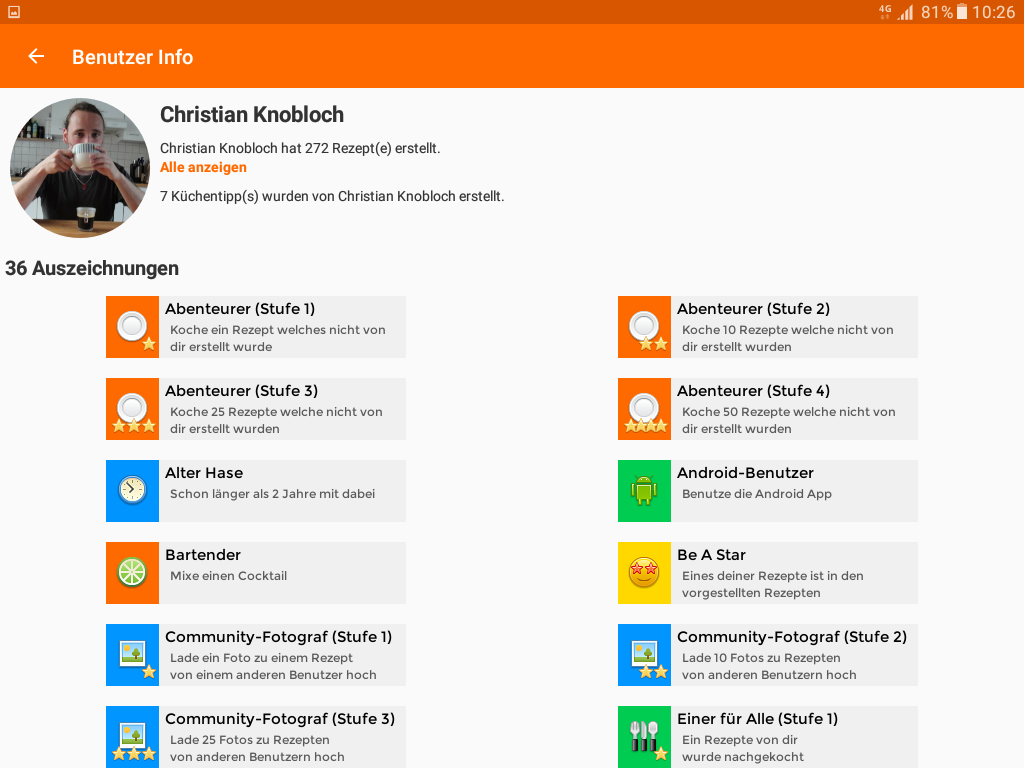
Task: Tap the 10:26 clock in status bar
Action: (993, 12)
